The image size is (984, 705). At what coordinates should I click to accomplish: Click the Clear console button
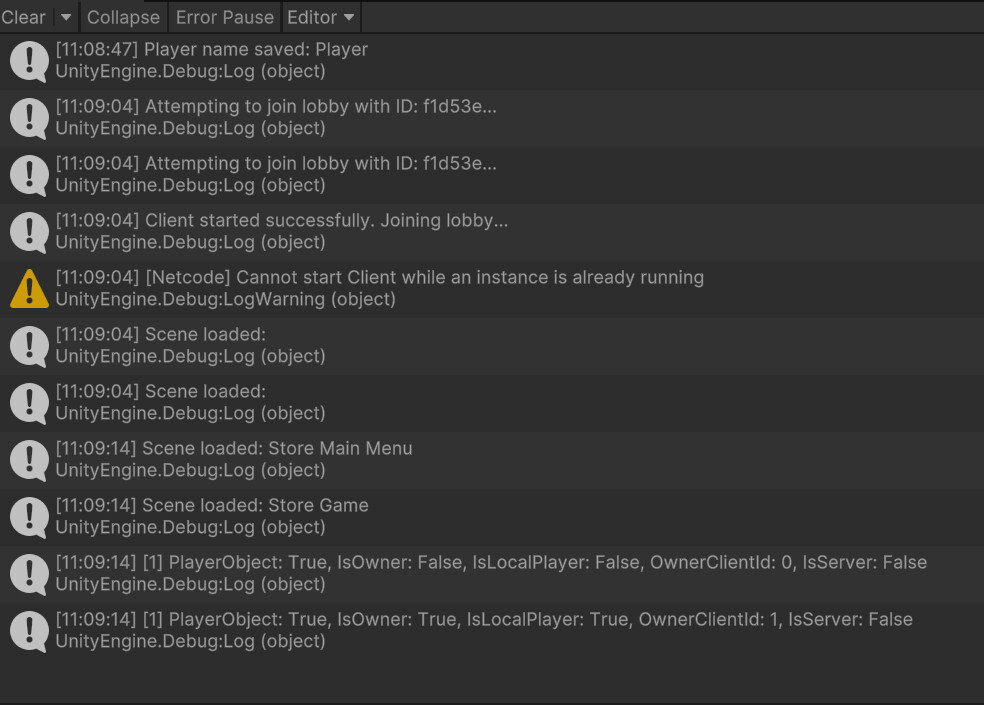pos(24,17)
